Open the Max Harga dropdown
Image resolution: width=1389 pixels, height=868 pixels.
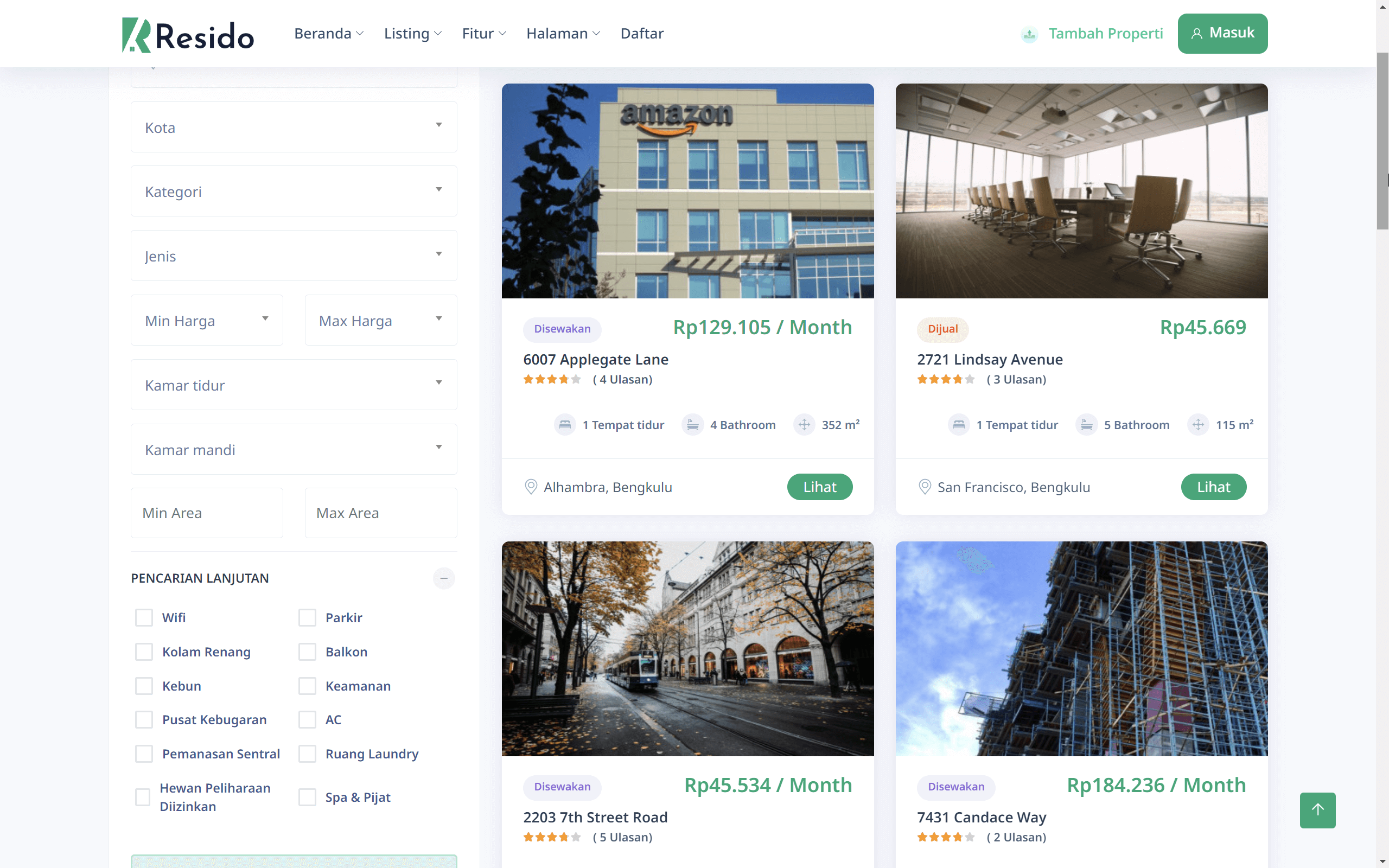pyautogui.click(x=380, y=320)
